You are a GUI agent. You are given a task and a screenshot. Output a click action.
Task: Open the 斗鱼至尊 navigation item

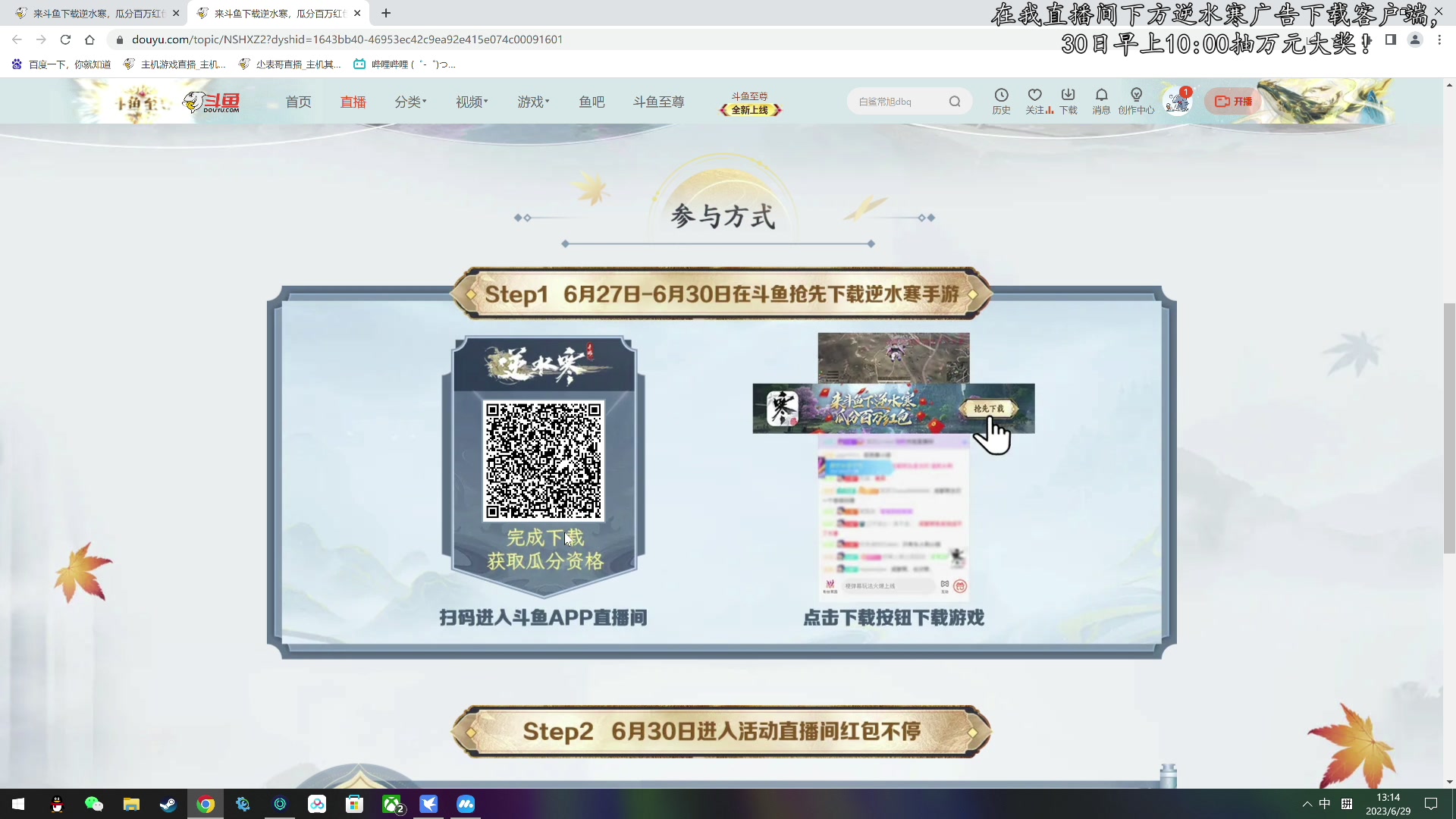[x=658, y=102]
